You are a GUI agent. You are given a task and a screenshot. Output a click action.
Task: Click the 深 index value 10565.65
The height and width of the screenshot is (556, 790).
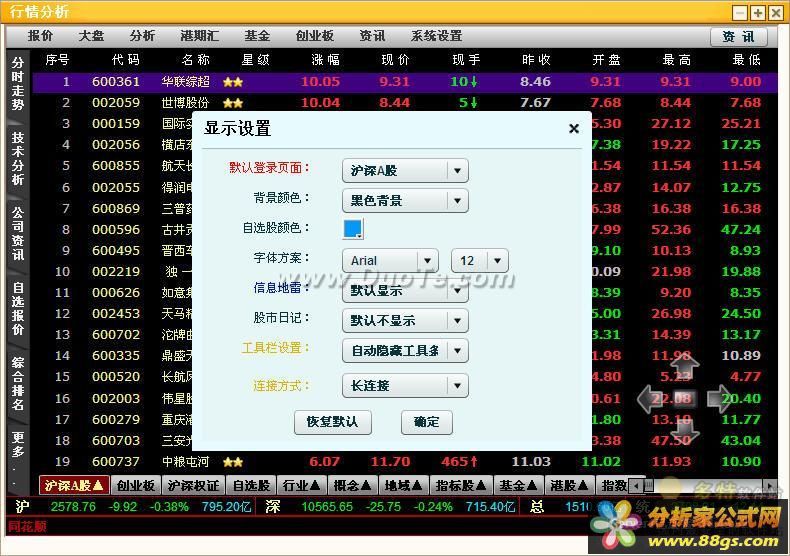(327, 507)
